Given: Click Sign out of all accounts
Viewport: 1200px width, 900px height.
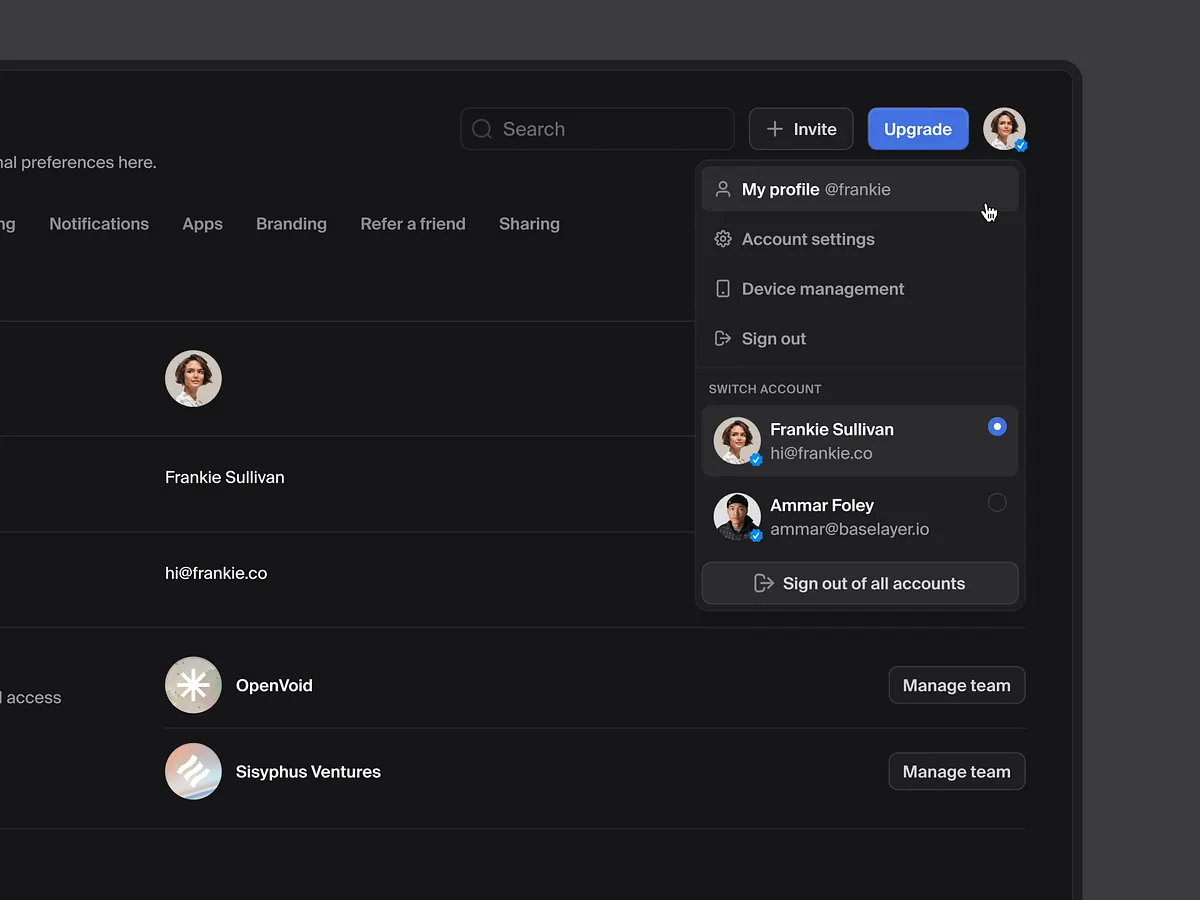Looking at the screenshot, I should click(x=859, y=583).
